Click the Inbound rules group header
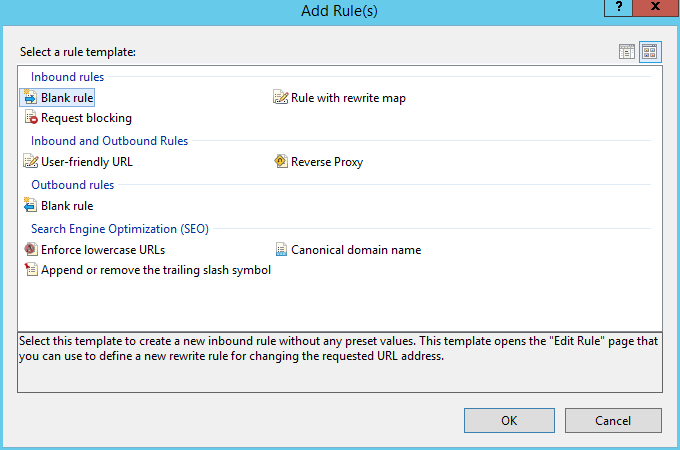This screenshot has width=680, height=450. point(67,77)
